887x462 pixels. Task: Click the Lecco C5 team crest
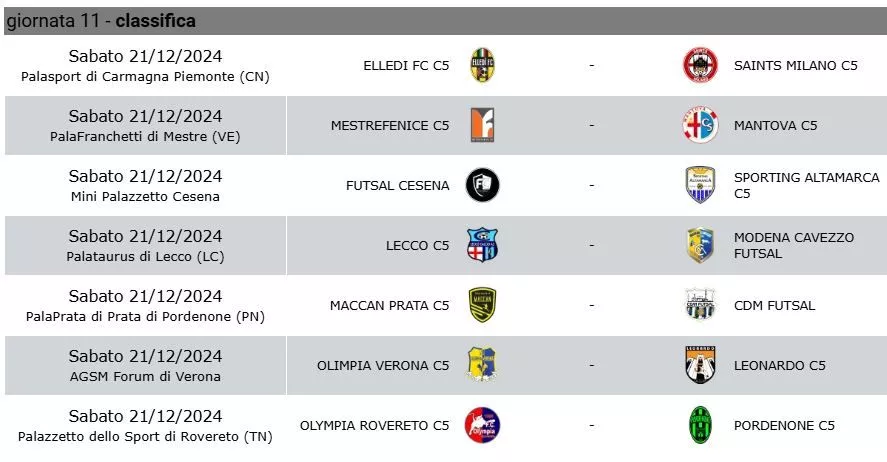point(483,245)
